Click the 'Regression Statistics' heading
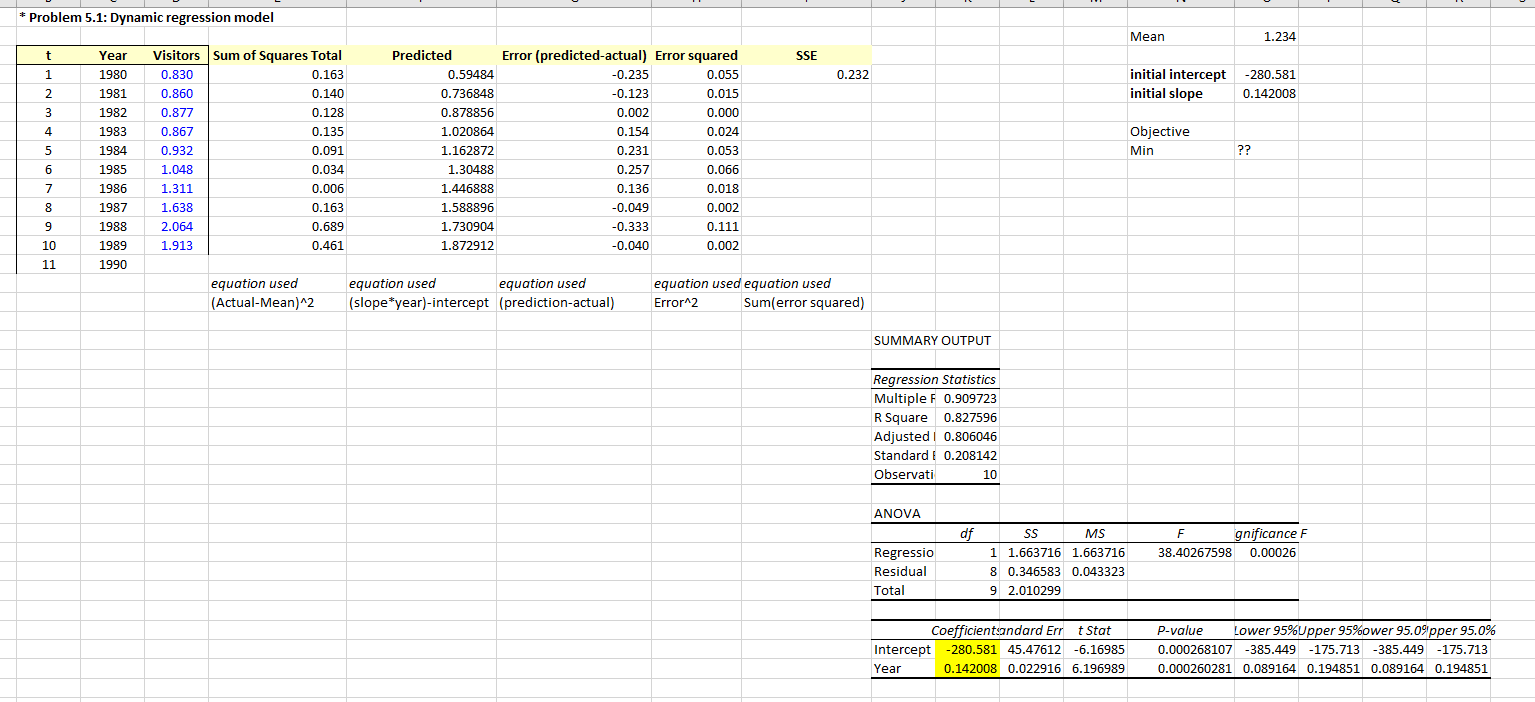1535x702 pixels. coord(935,380)
